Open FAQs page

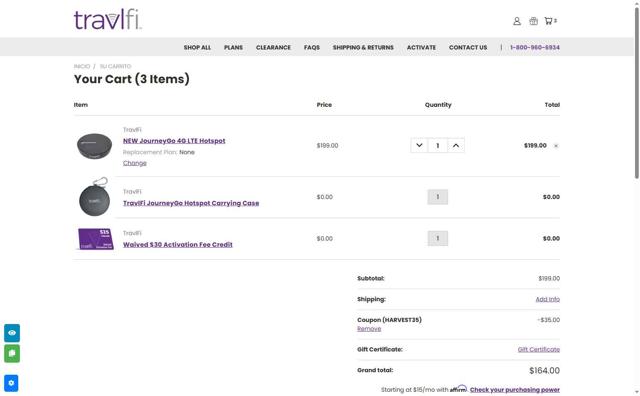(312, 47)
